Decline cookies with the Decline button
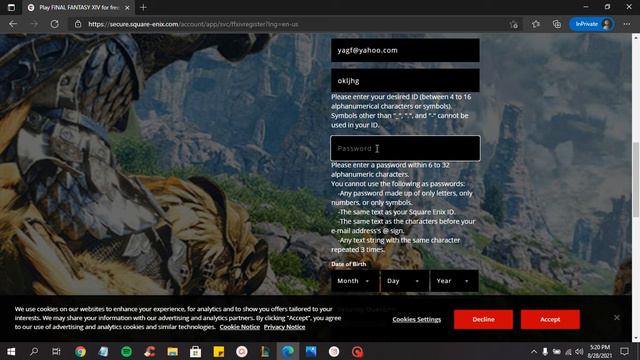The width and height of the screenshot is (640, 360). coord(483,319)
